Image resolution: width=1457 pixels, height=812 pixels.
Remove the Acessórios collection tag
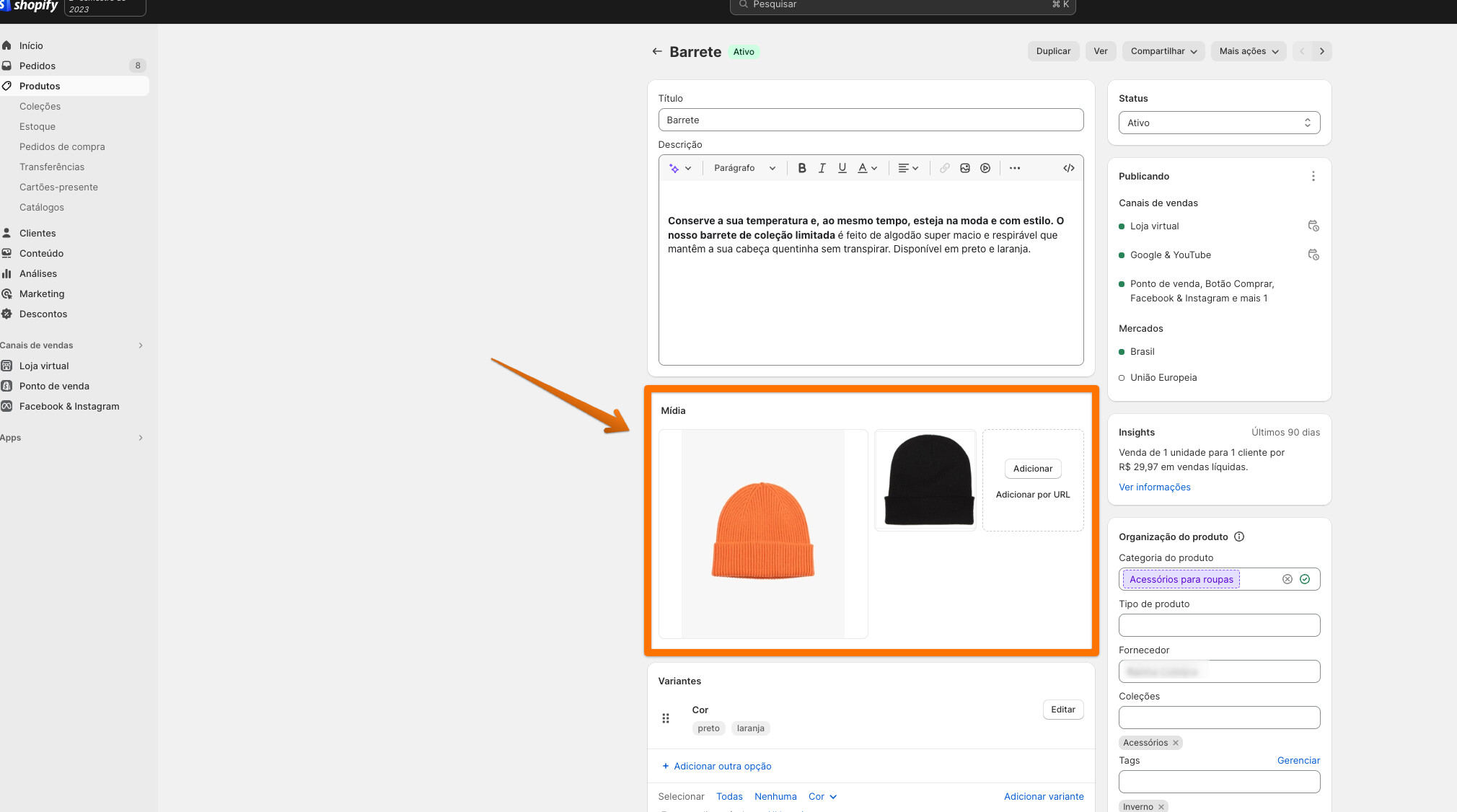pos(1175,743)
